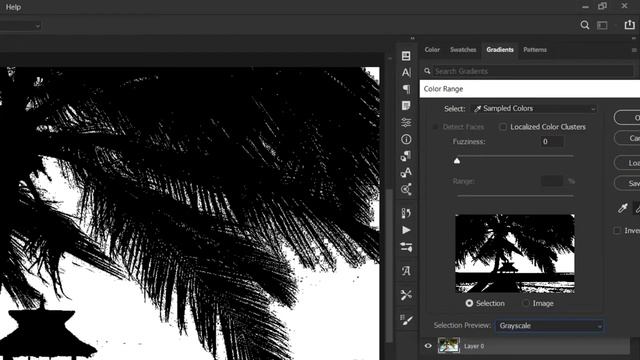Viewport: 640px width, 360px height.
Task: Open the Help menu
Action: point(13,7)
